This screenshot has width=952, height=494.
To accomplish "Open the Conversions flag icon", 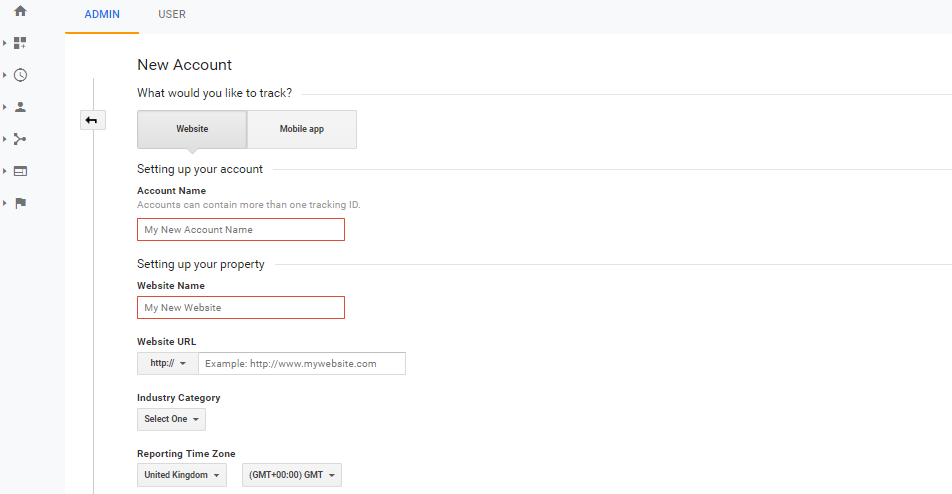I will click(20, 203).
